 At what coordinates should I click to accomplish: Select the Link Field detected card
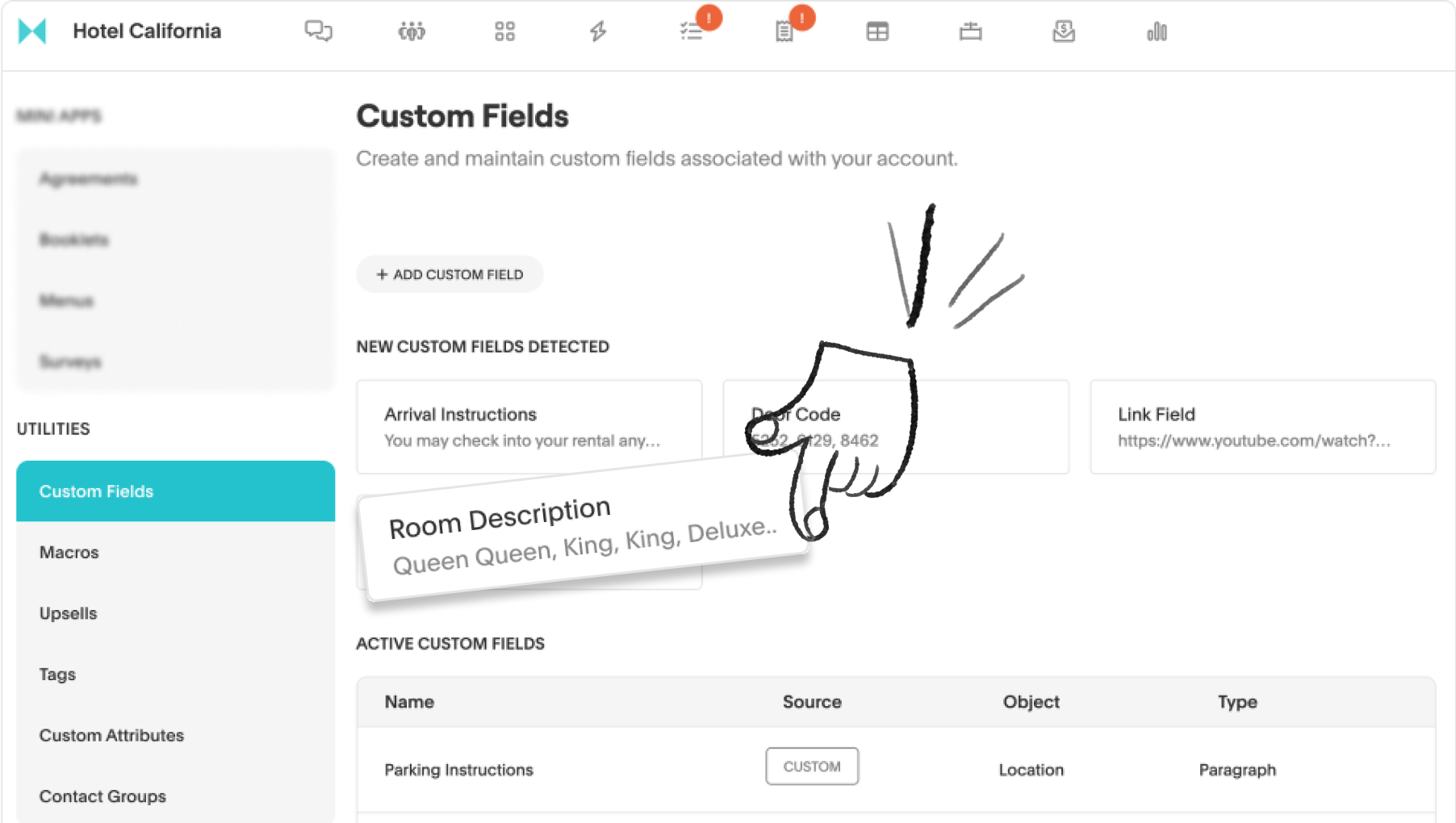pos(1262,427)
